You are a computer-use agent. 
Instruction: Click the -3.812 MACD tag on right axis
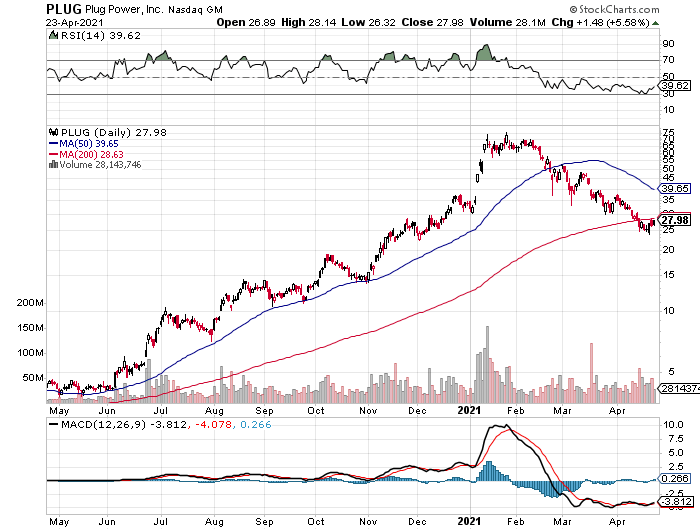click(677, 502)
